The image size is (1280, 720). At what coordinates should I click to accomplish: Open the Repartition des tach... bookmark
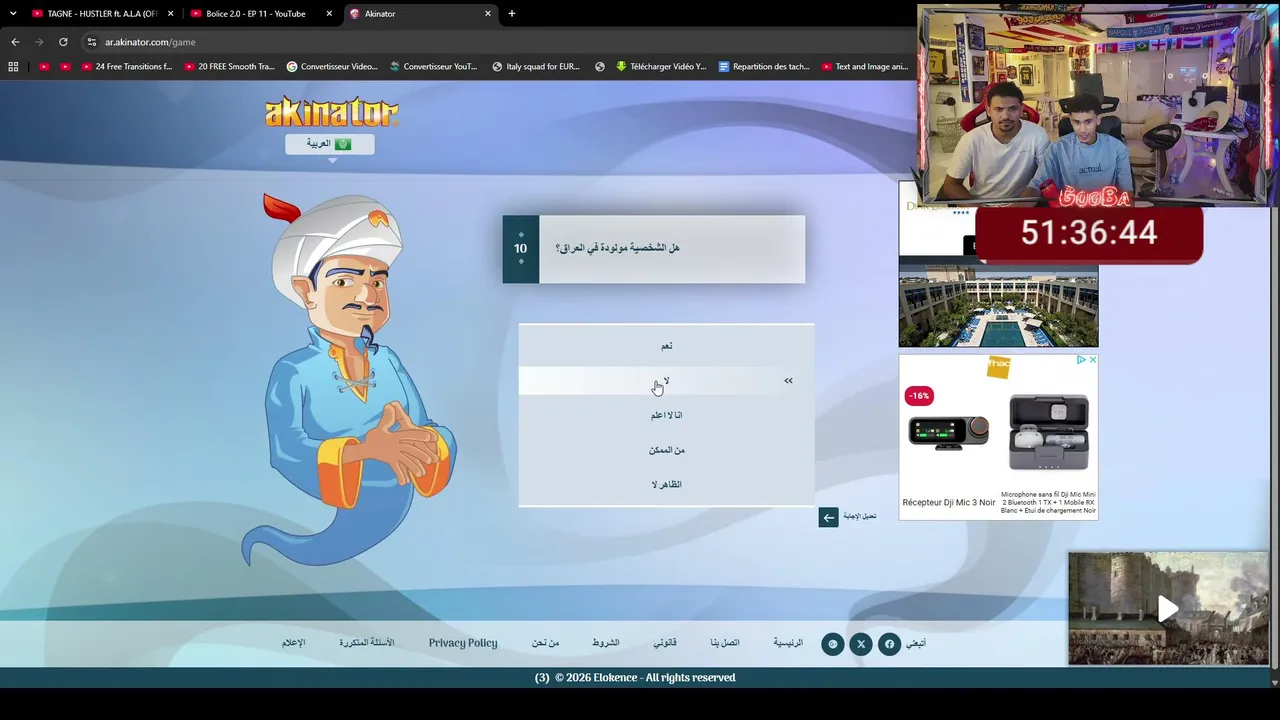[764, 67]
